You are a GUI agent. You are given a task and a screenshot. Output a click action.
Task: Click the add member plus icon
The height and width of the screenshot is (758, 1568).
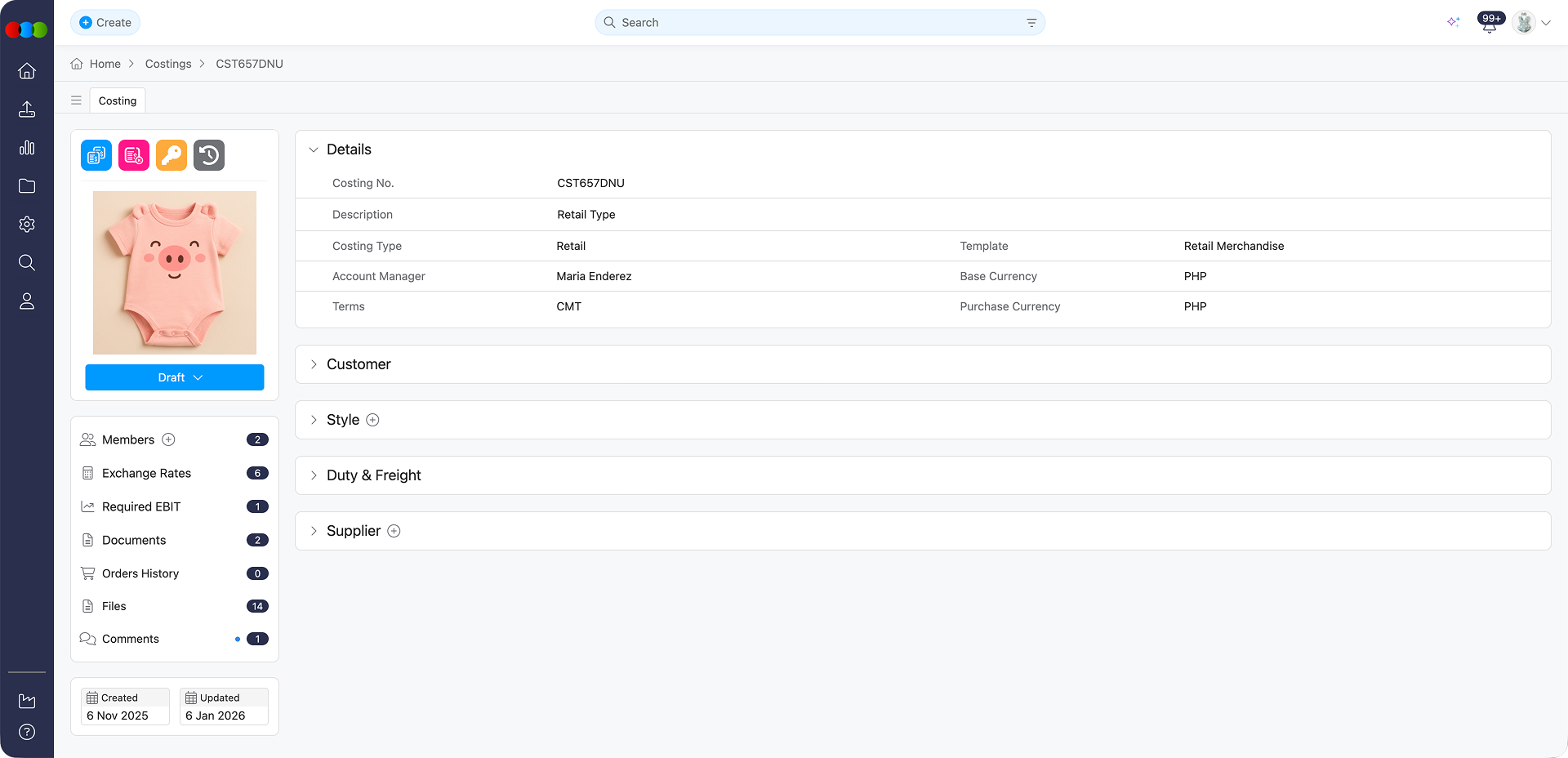click(x=169, y=439)
